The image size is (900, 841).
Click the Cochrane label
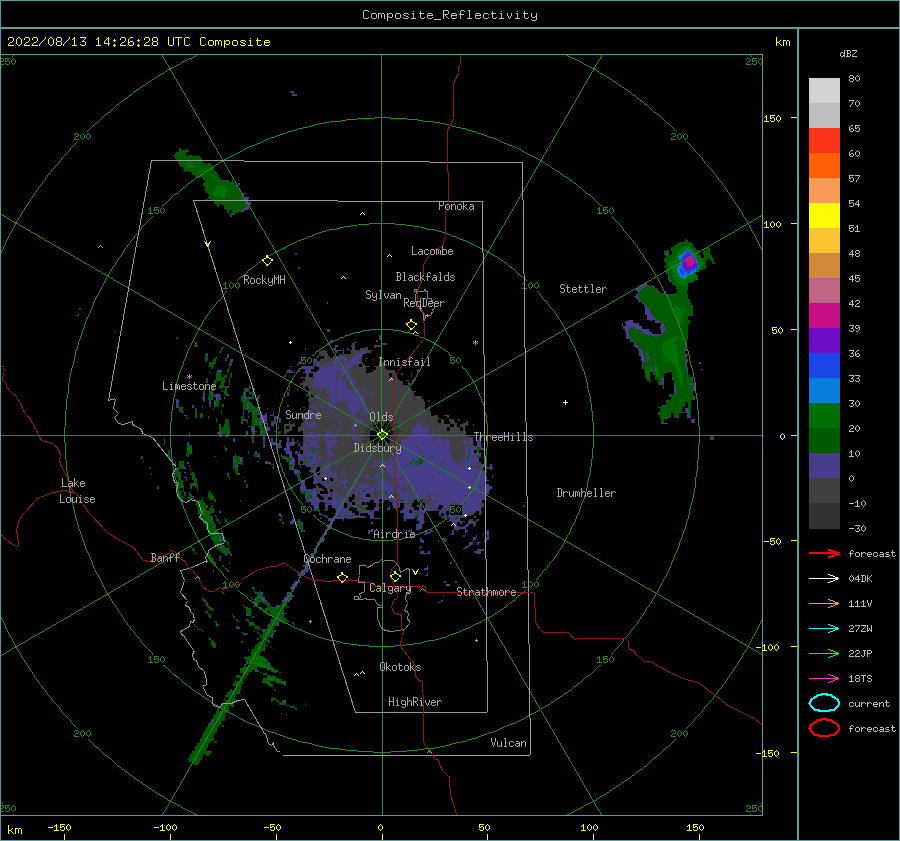point(327,559)
